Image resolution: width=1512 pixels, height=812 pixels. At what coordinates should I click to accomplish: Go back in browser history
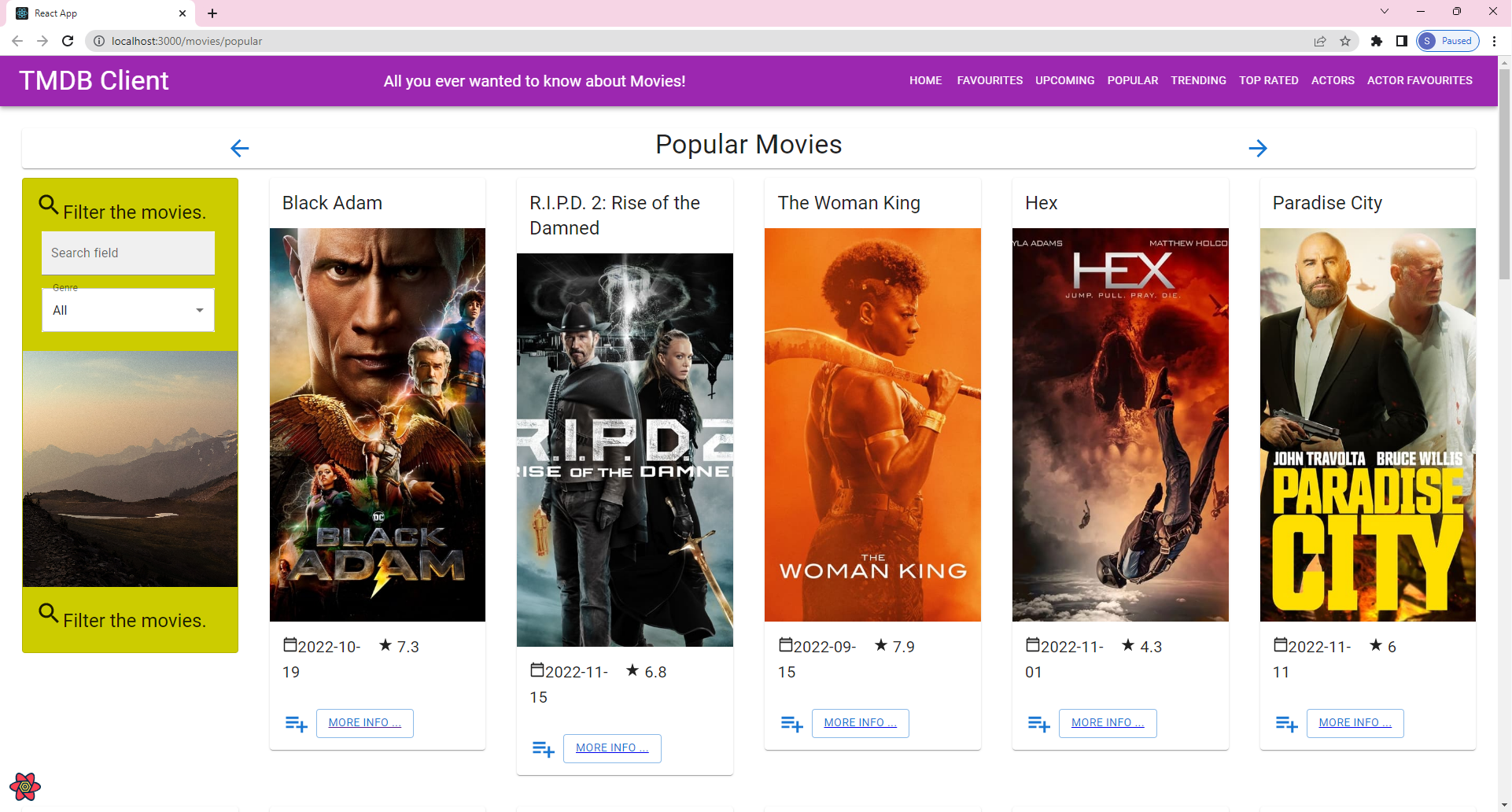17,41
